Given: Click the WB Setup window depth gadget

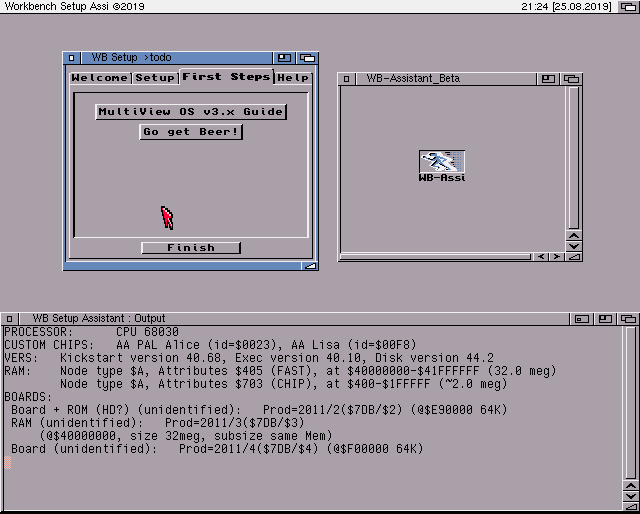Looking at the screenshot, I should tap(307, 58).
